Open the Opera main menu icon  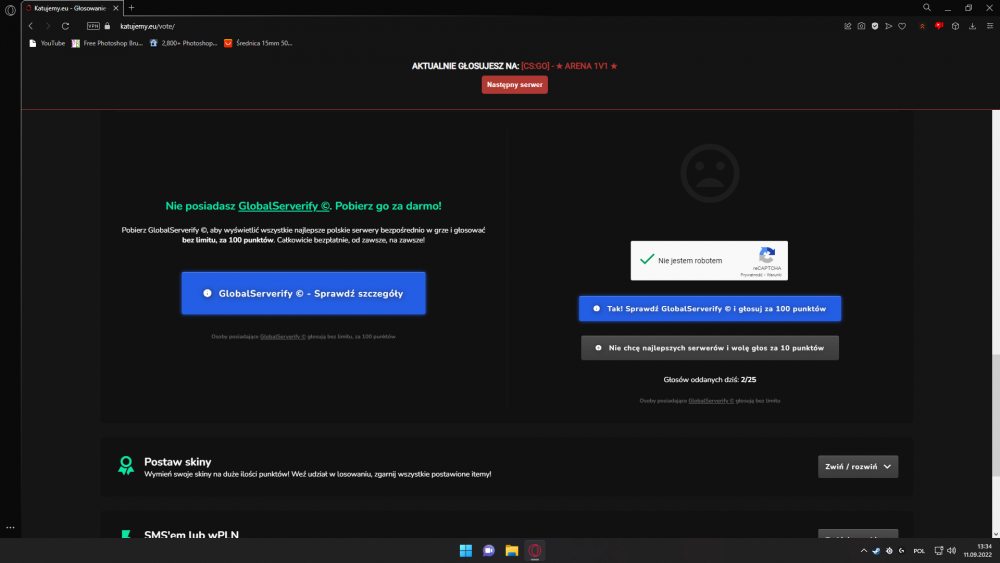point(10,10)
